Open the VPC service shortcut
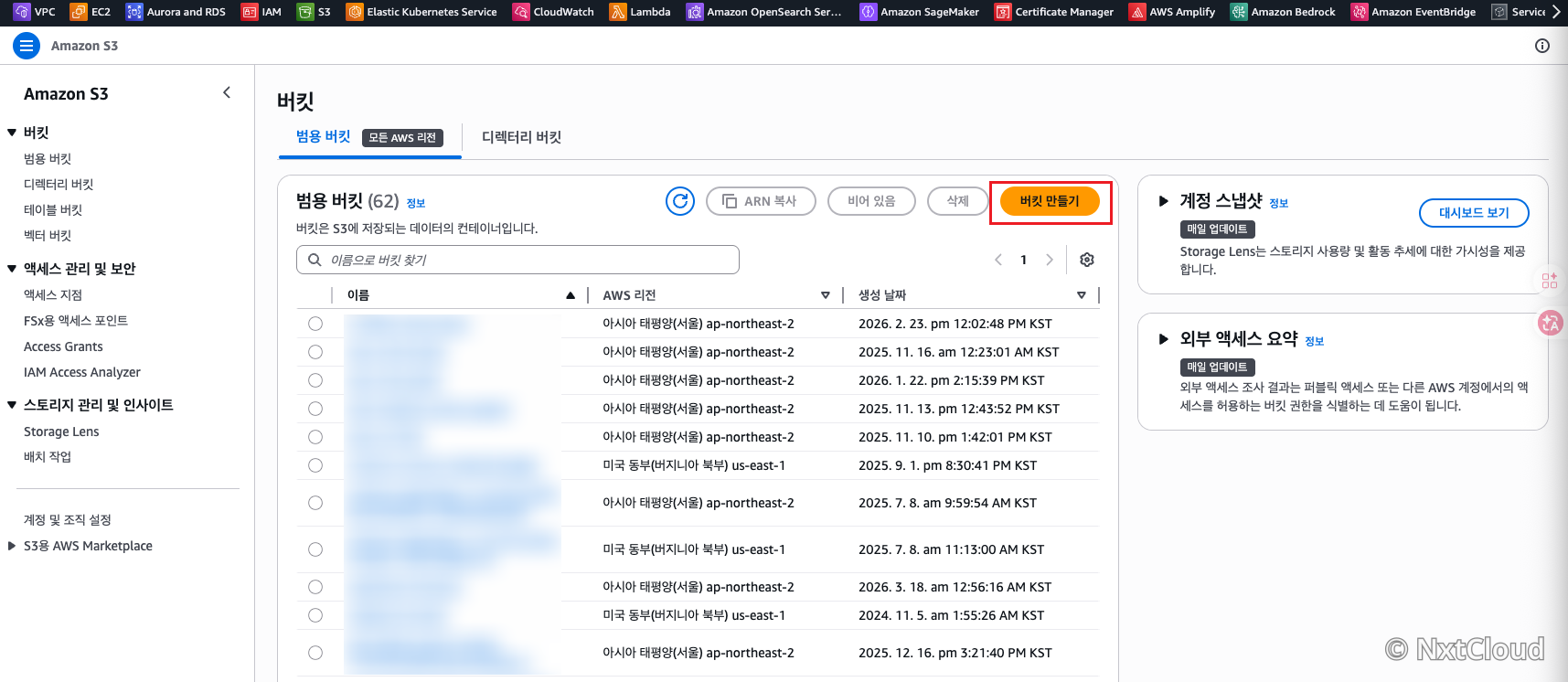Image resolution: width=1568 pixels, height=682 pixels. [x=35, y=12]
